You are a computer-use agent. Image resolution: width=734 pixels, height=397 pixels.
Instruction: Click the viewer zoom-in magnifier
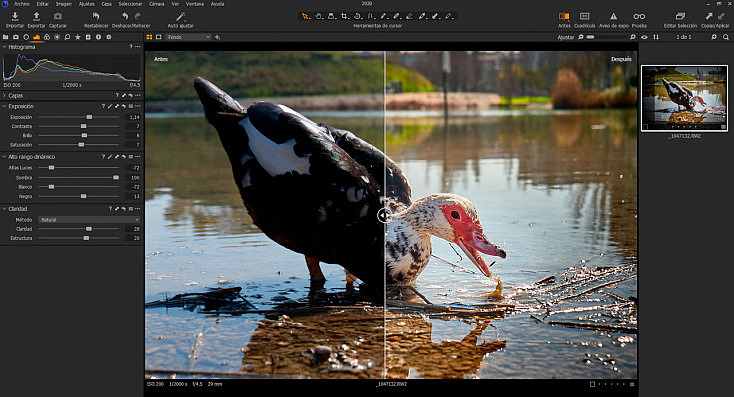[x=633, y=37]
